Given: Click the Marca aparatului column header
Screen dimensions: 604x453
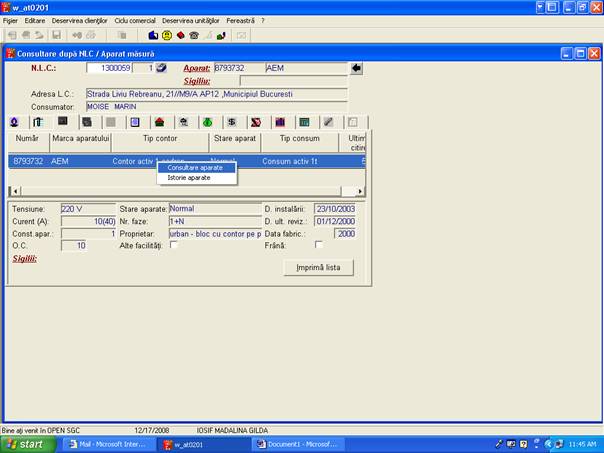Looking at the screenshot, I should 81,143.
